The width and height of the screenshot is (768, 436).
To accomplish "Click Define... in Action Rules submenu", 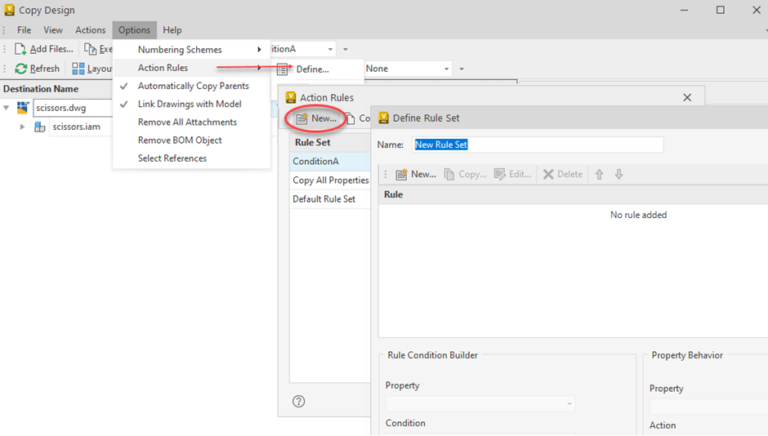I will [312, 69].
